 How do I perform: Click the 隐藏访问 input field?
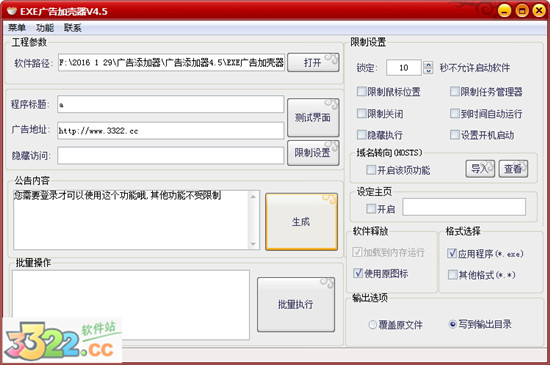click(170, 155)
